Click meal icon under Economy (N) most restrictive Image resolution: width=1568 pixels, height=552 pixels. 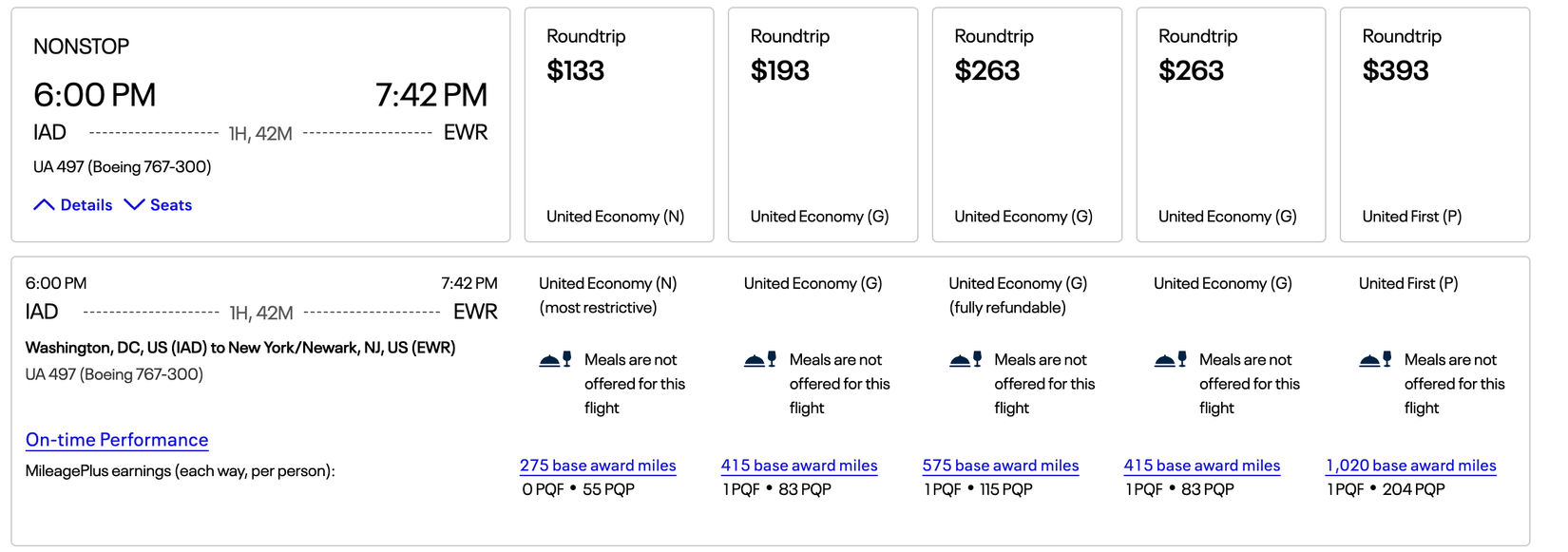coord(555,360)
